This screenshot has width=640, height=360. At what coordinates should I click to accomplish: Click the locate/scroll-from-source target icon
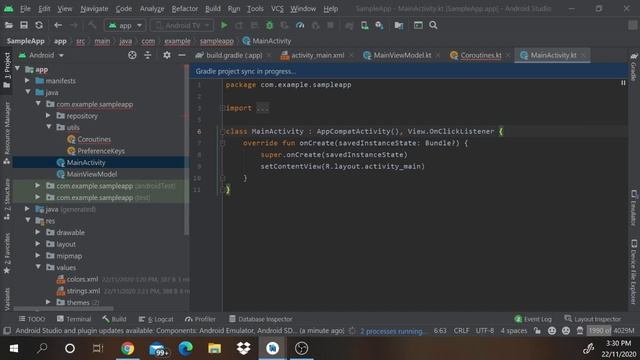pyautogui.click(x=132, y=55)
